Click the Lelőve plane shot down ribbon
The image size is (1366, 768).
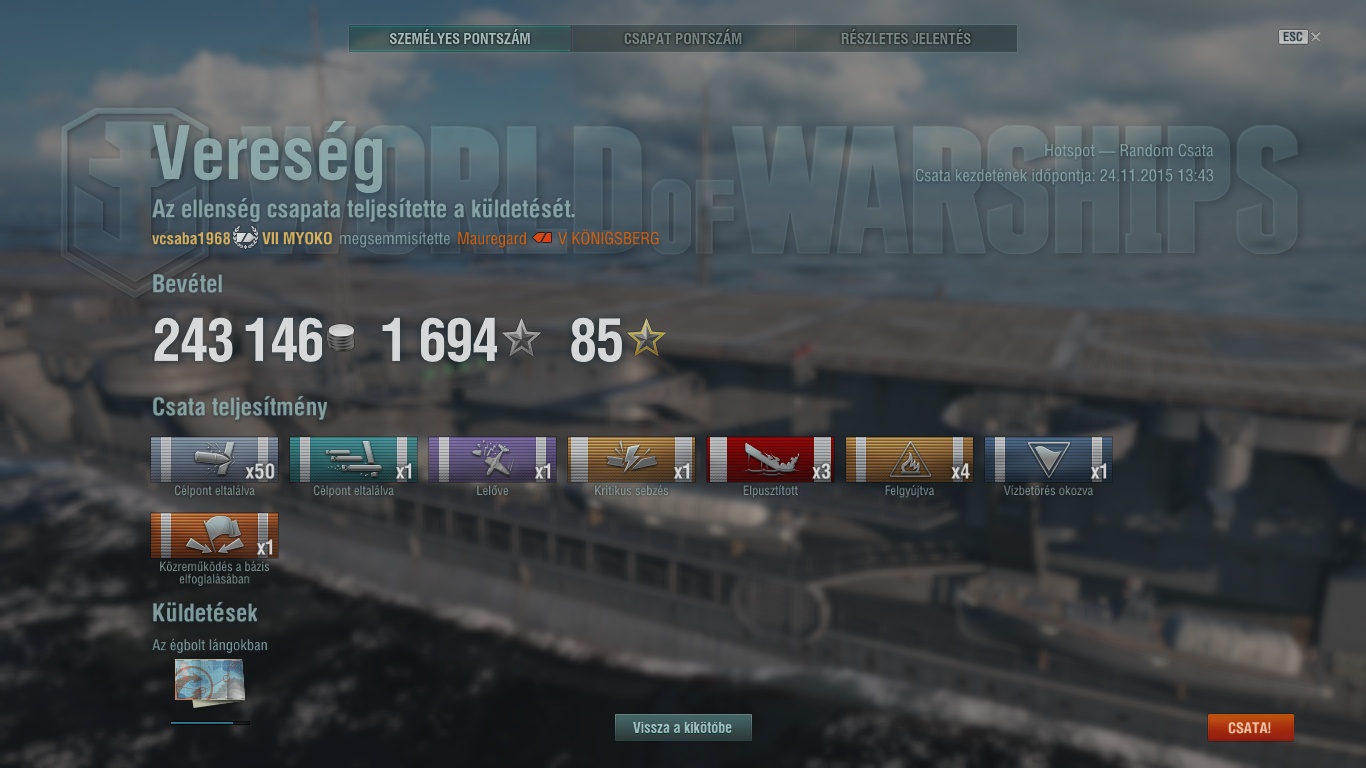coord(492,460)
